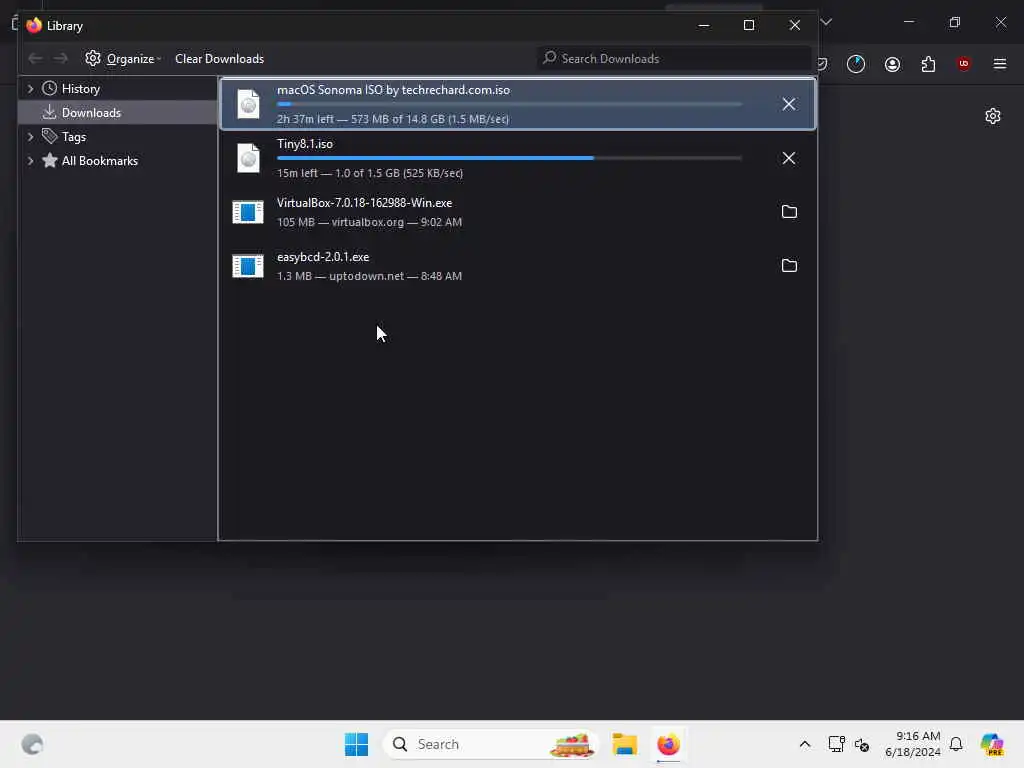1024x768 pixels.
Task: Open the clock and date panel
Action: 913,744
